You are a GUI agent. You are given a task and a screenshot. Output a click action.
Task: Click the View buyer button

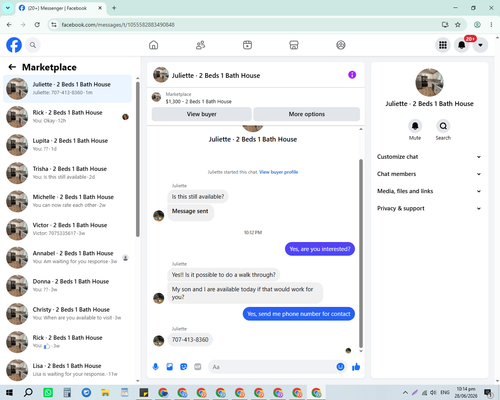(x=202, y=114)
